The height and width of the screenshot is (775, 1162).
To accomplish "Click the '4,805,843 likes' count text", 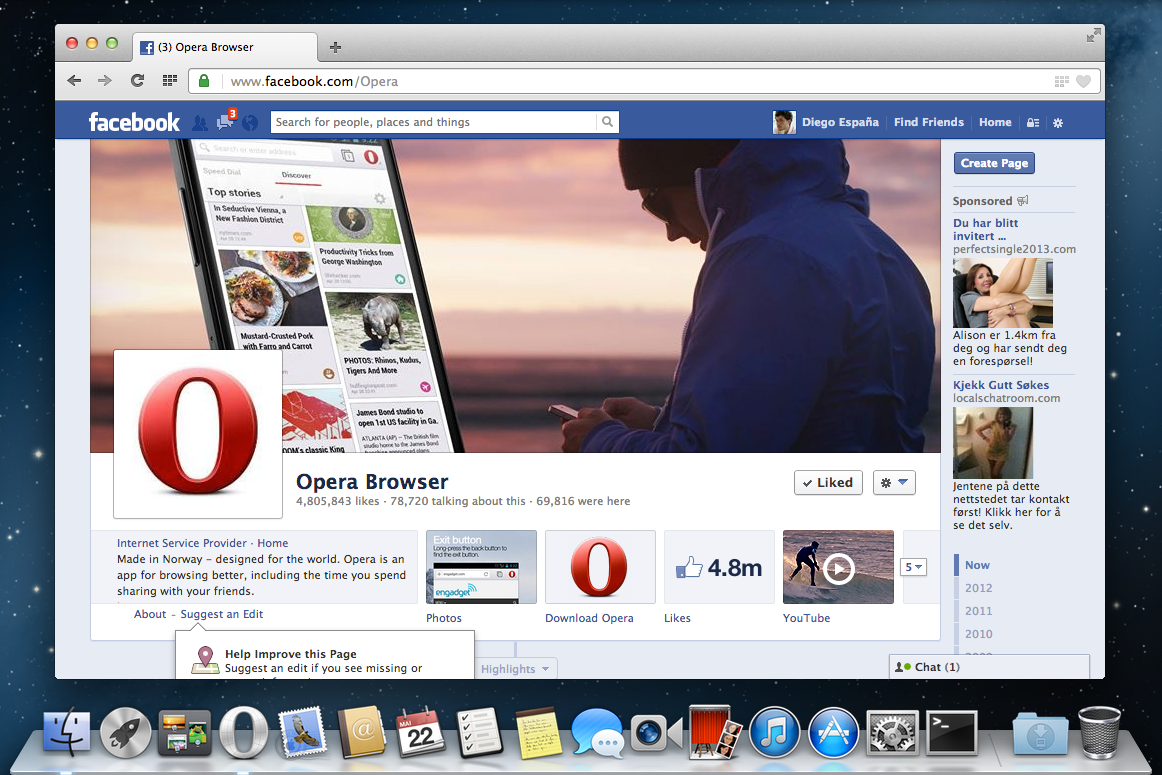I will click(x=337, y=502).
